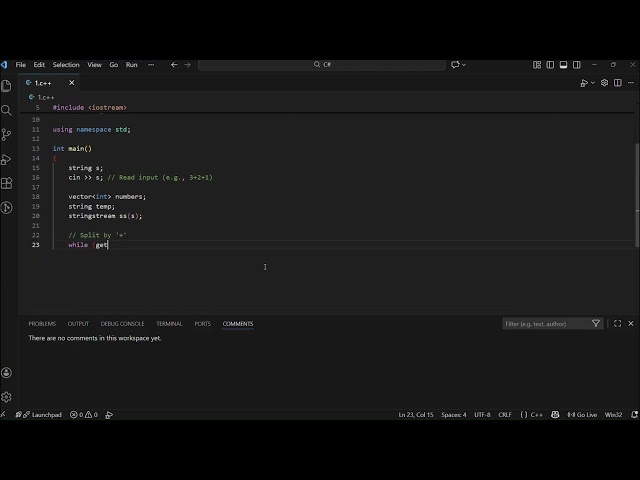Click the sticky '#include <iostream>' line
This screenshot has height=480, width=640.
89,107
